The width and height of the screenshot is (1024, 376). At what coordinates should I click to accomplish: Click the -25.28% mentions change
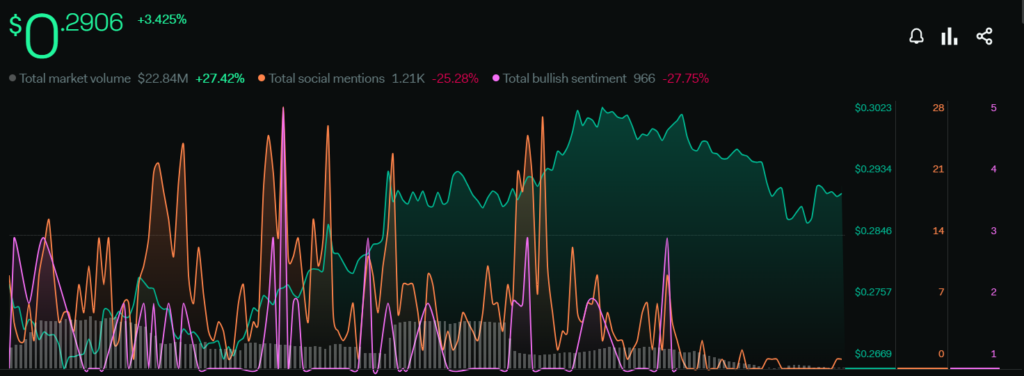(x=455, y=78)
